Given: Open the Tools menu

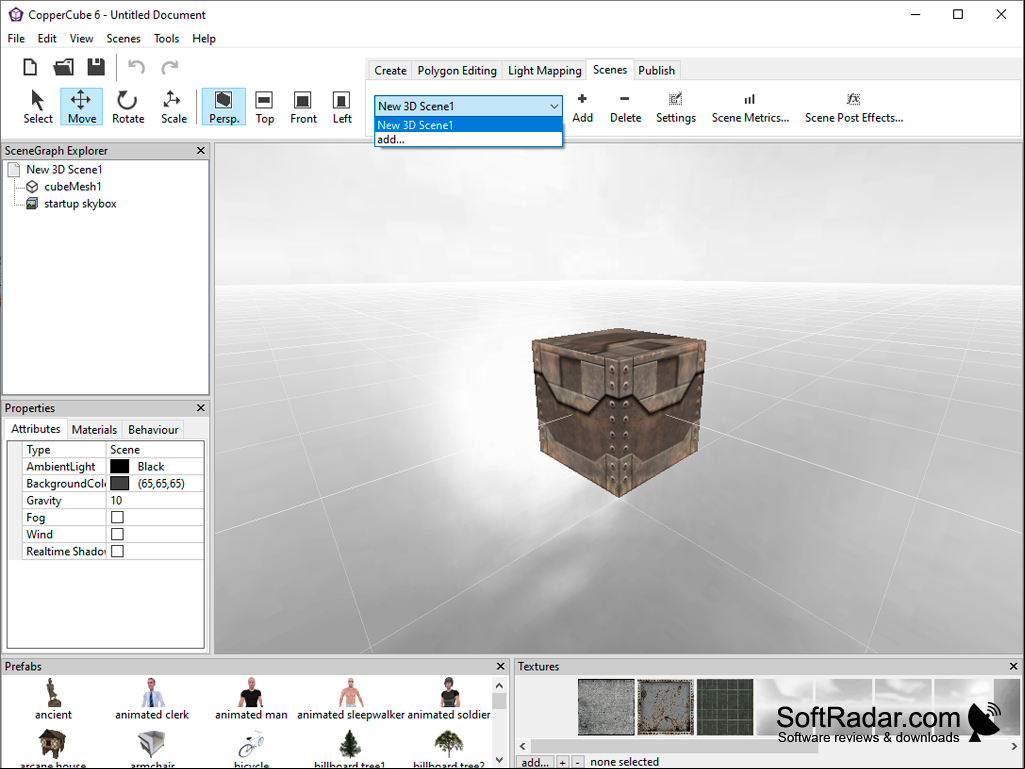Looking at the screenshot, I should (166, 39).
